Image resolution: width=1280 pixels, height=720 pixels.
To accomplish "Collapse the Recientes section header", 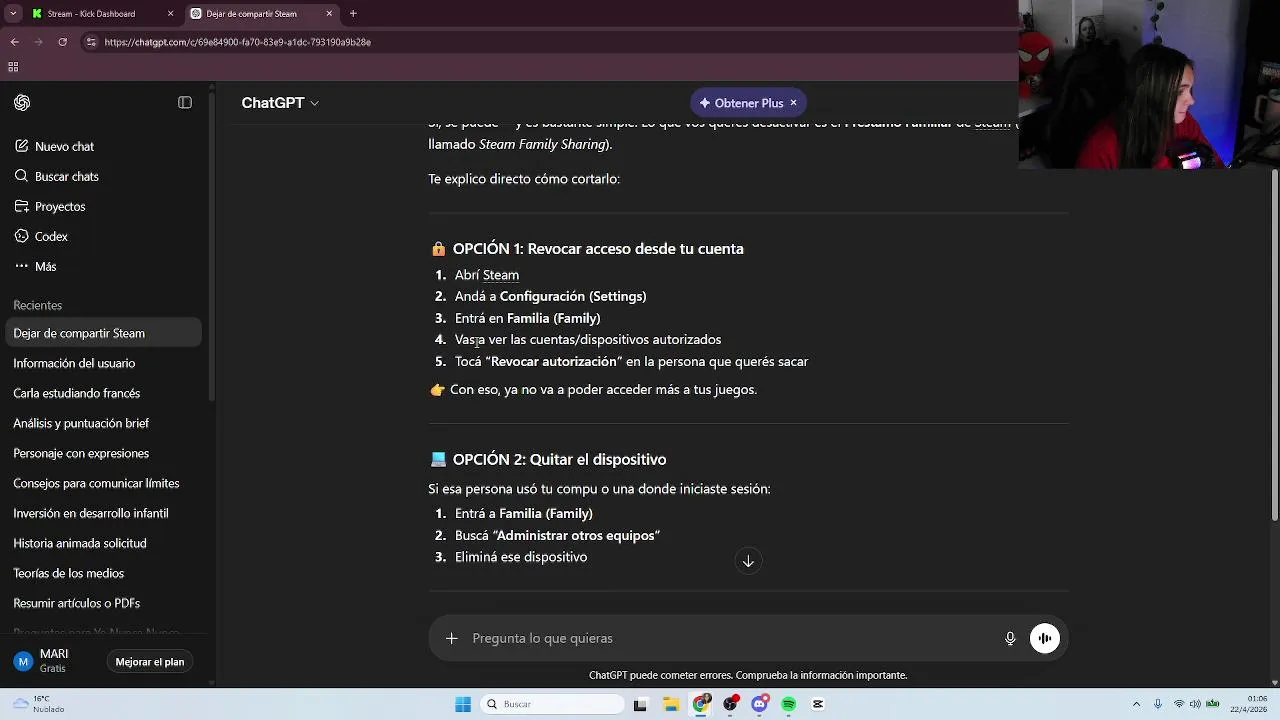I will [37, 305].
